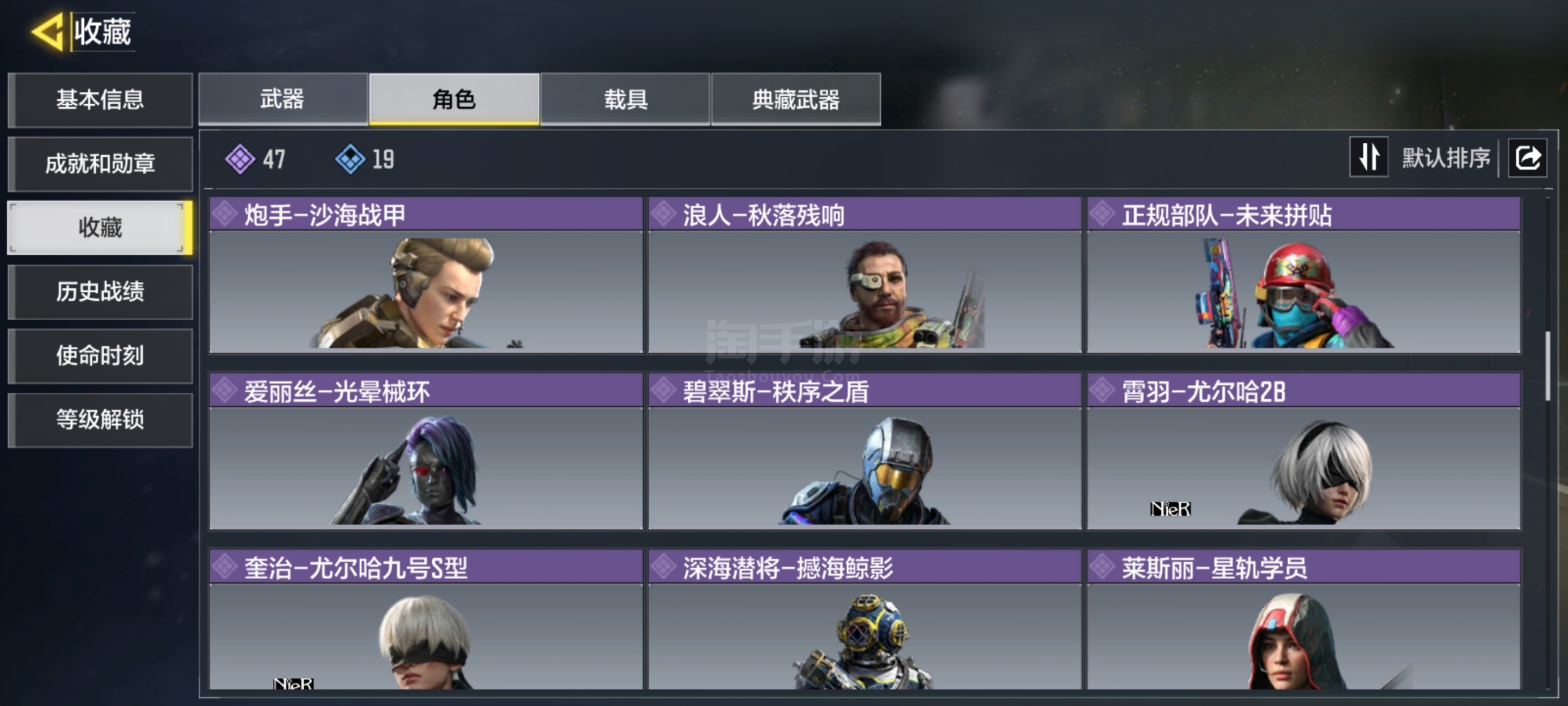Click the character list vertical scrollbar
The width and height of the screenshot is (1568, 706).
pyautogui.click(x=1548, y=366)
